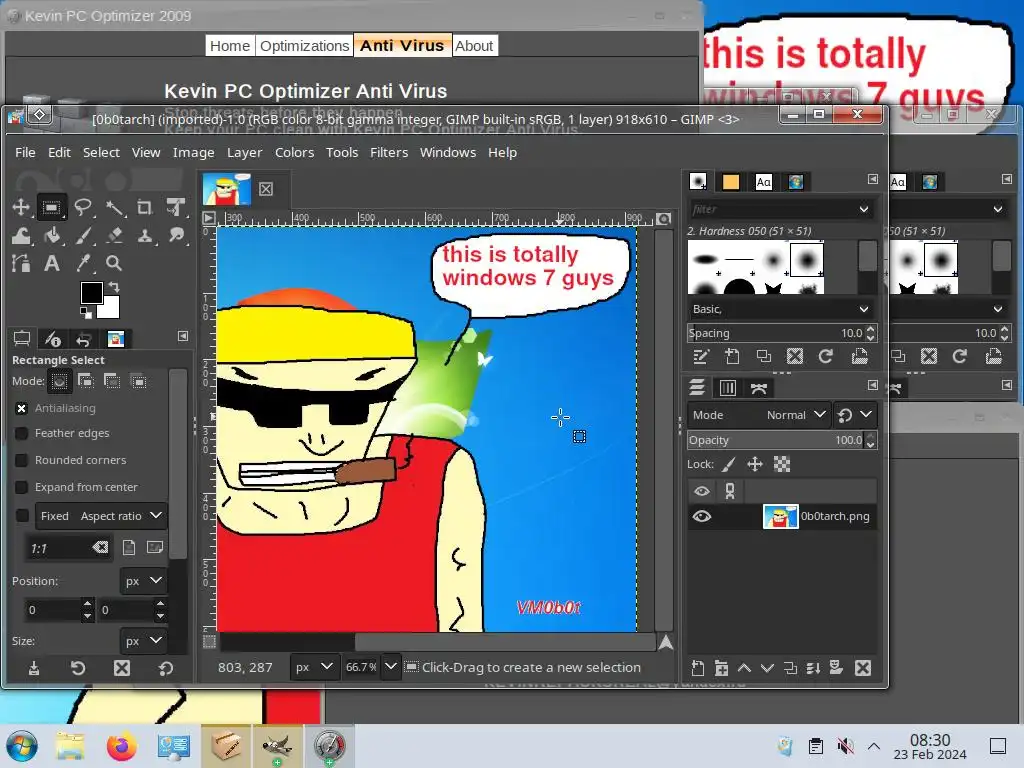Viewport: 1024px width, 768px height.
Task: Switch to Home tab in Kevin PC Optimizer
Action: pyautogui.click(x=230, y=46)
